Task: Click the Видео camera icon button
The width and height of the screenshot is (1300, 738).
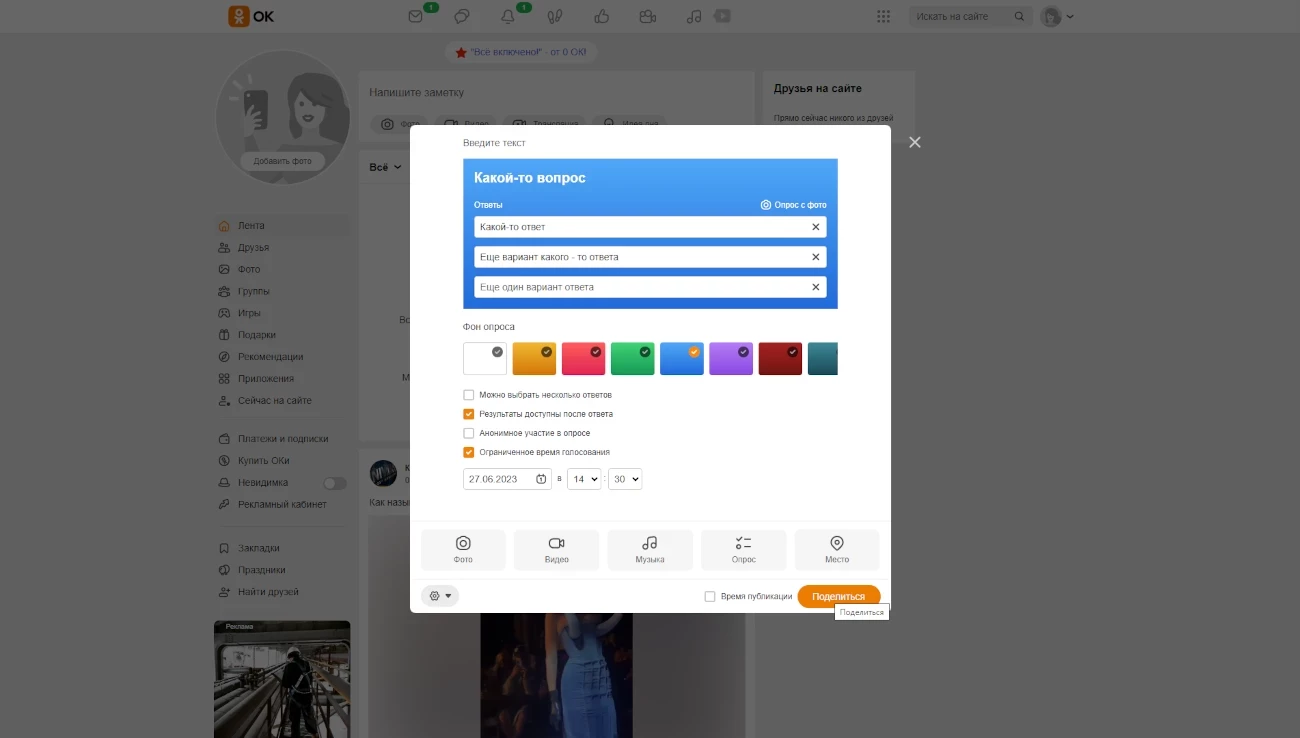Action: point(556,544)
